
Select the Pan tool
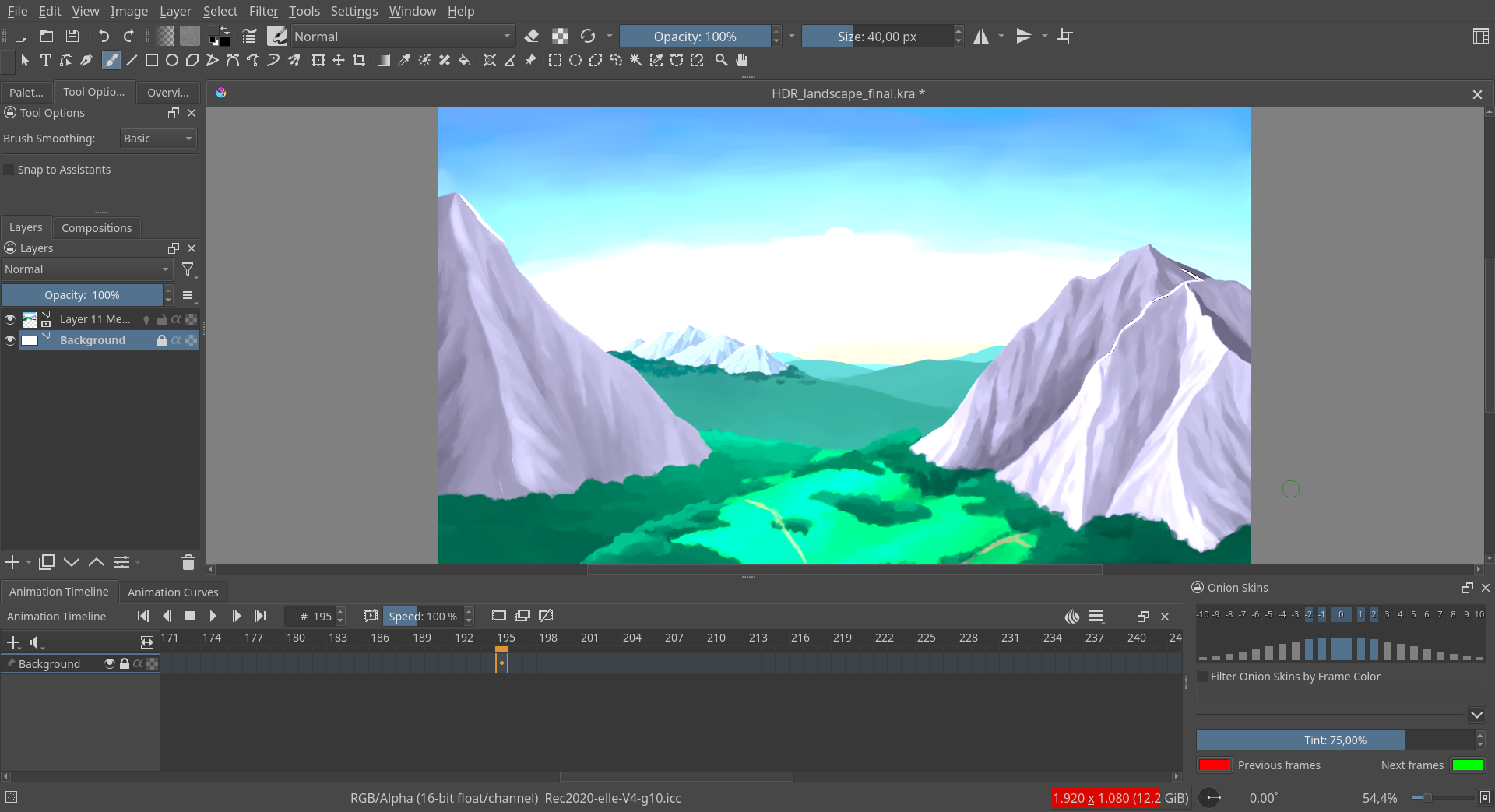[741, 60]
